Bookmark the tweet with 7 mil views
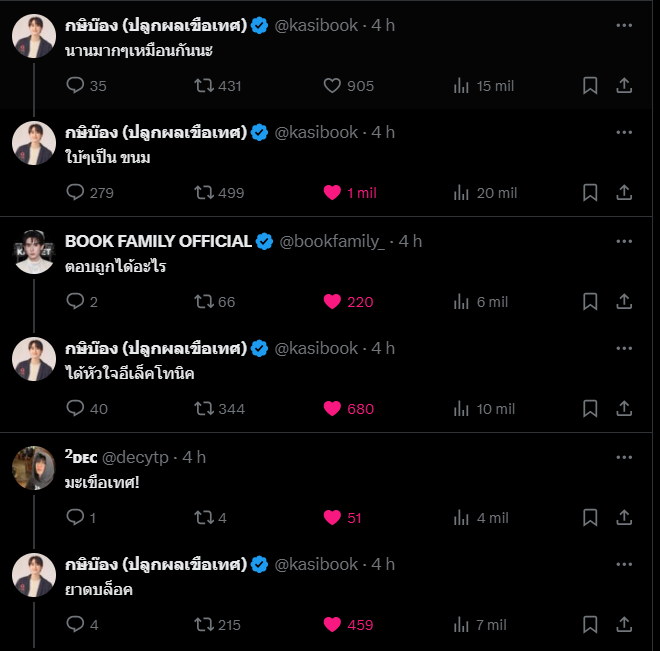Image resolution: width=660 pixels, height=651 pixels. pos(590,624)
